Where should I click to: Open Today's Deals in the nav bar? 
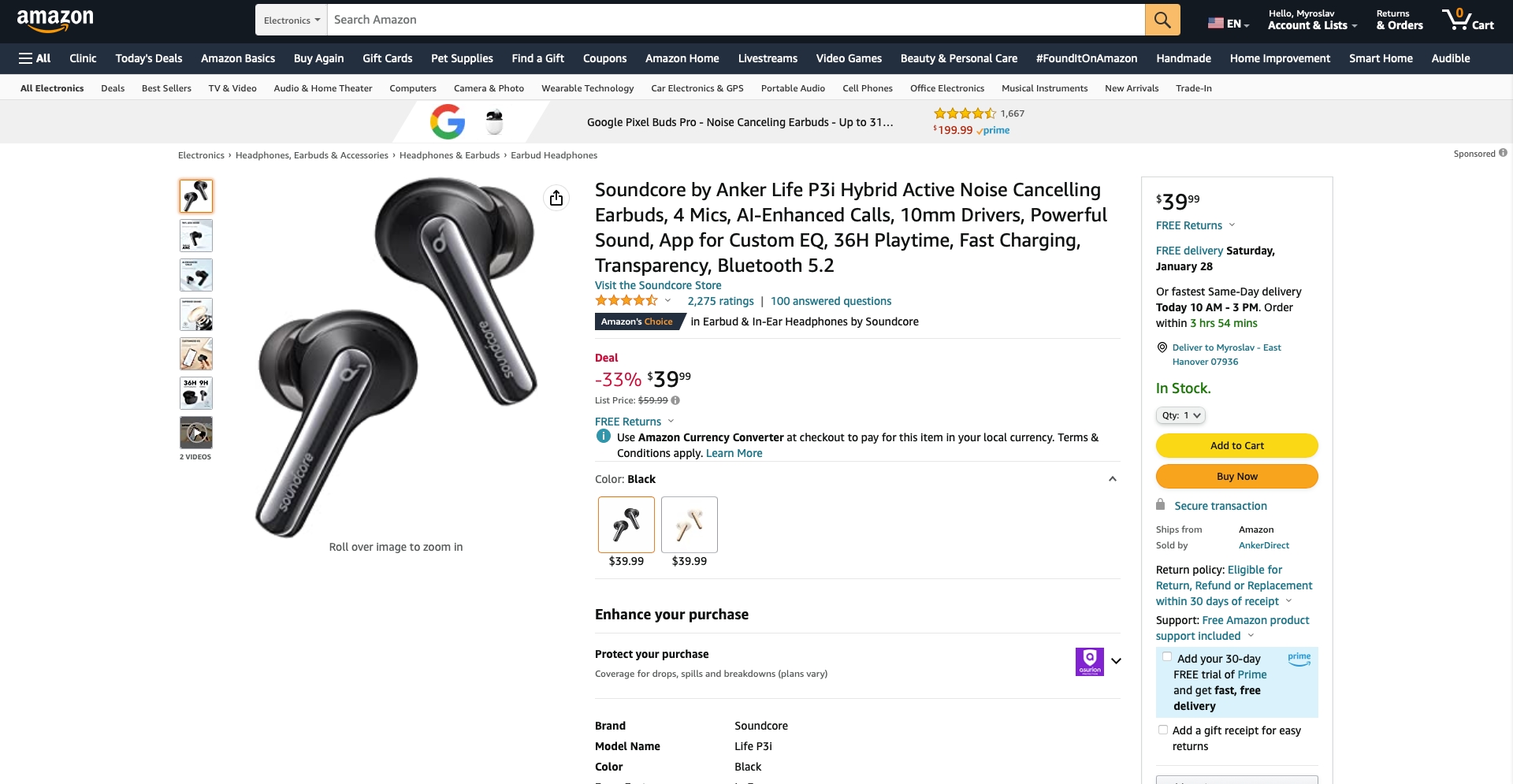coord(149,58)
